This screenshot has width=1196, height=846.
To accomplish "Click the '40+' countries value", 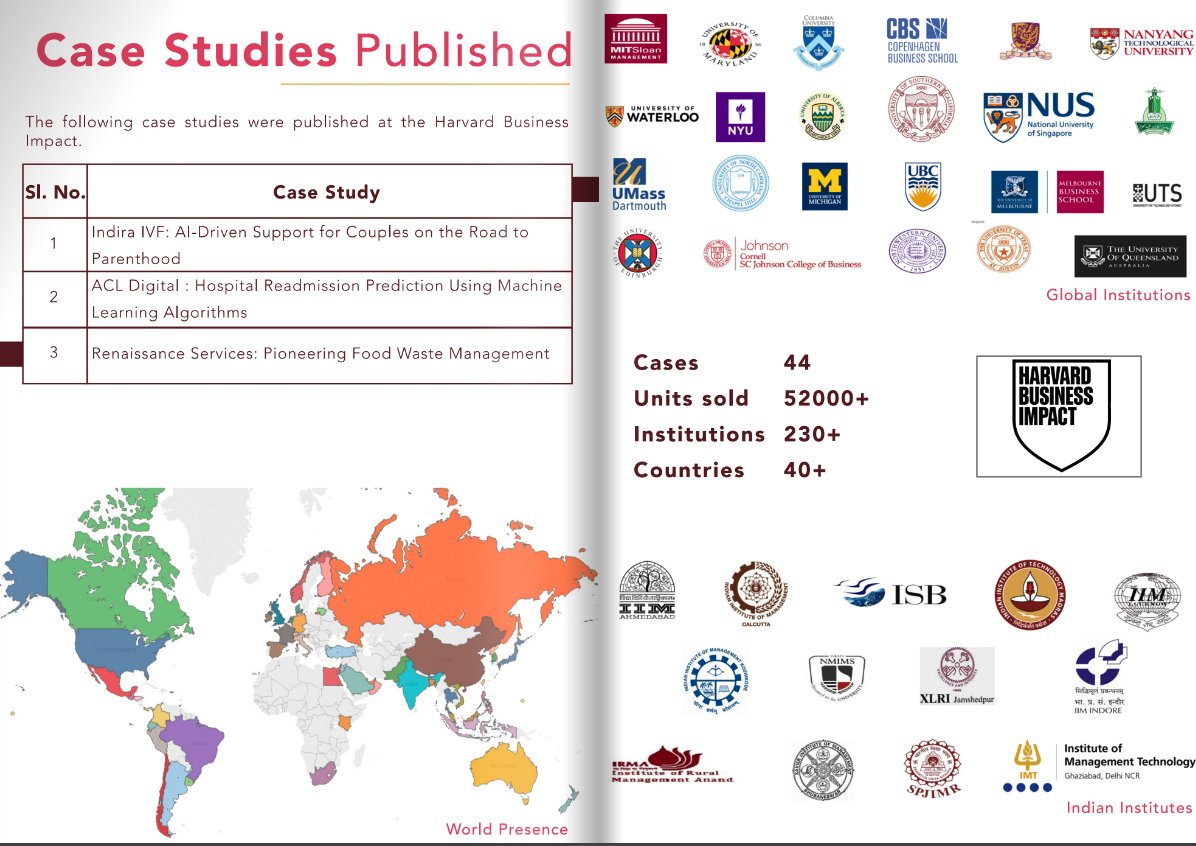I will pyautogui.click(x=805, y=470).
